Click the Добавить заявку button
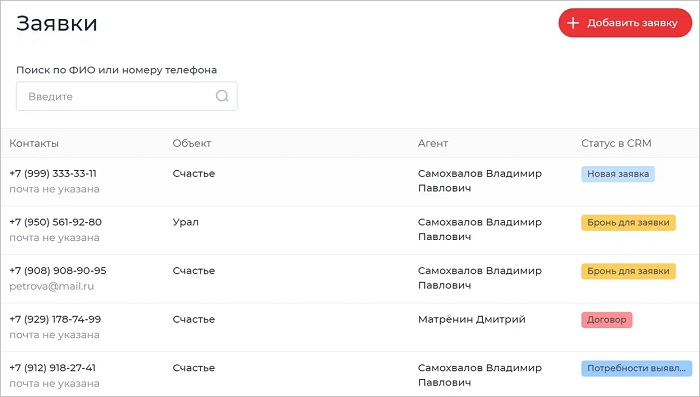The image size is (700, 397). point(625,23)
